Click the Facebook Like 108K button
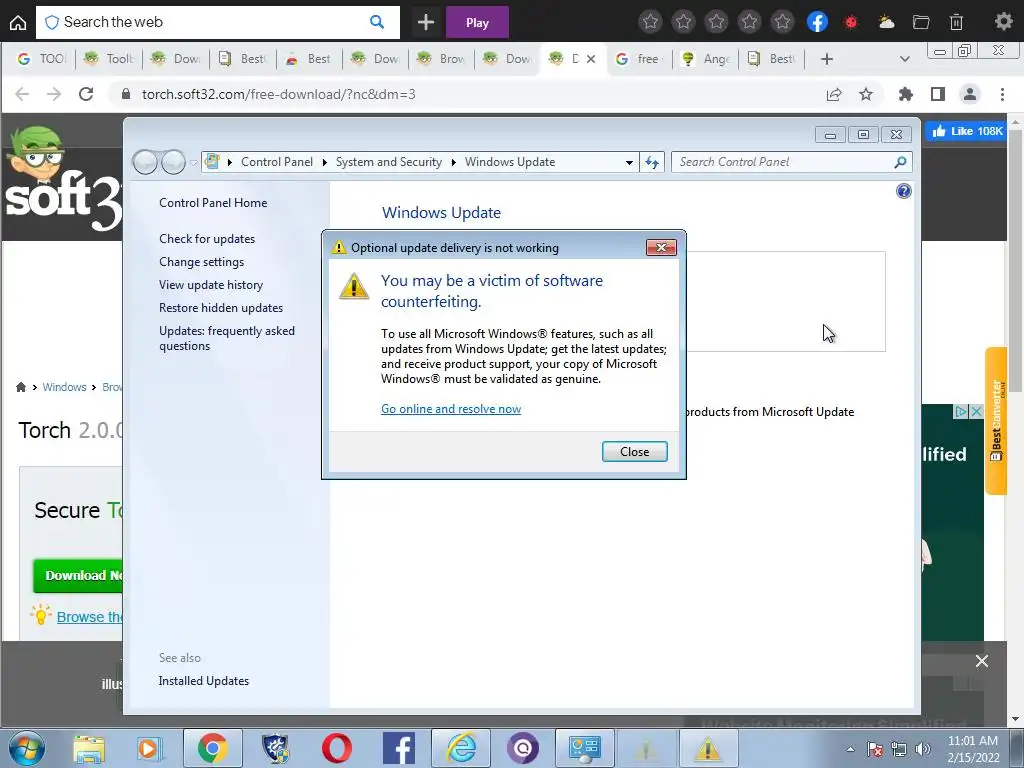The width and height of the screenshot is (1024, 768). pos(968,131)
